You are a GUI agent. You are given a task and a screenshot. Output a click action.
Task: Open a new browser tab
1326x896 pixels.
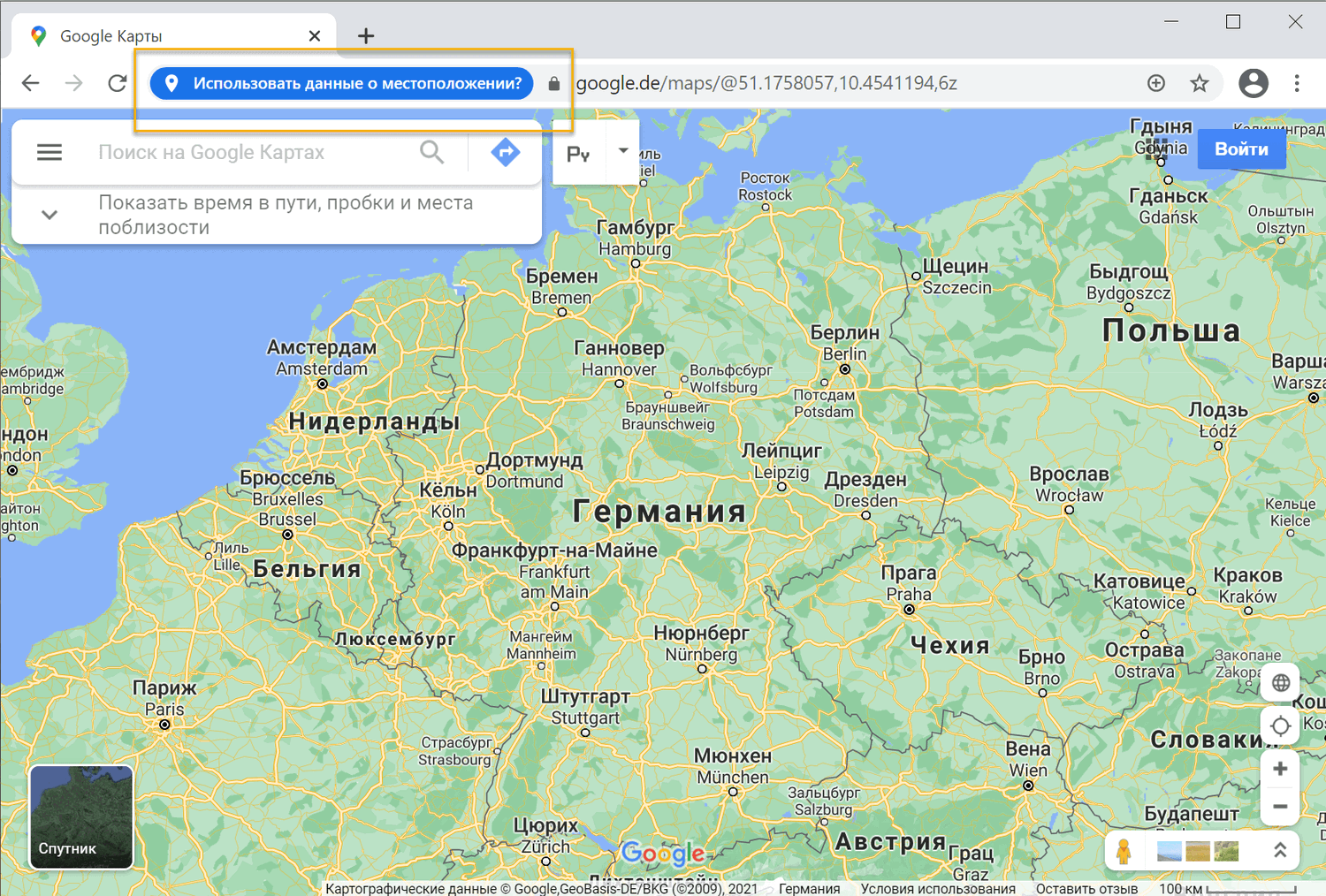(x=366, y=36)
